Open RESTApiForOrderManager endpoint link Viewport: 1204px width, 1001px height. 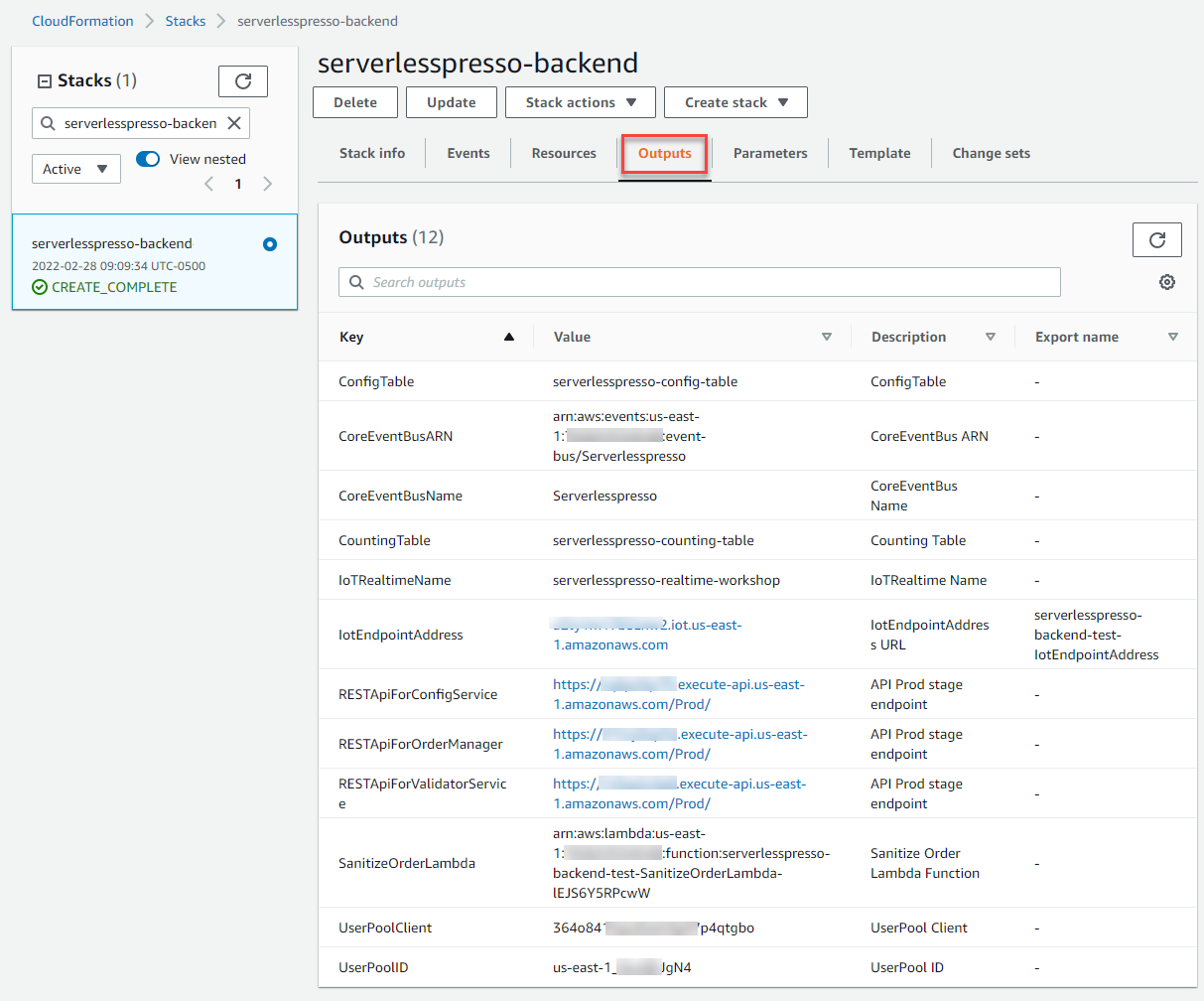(680, 744)
